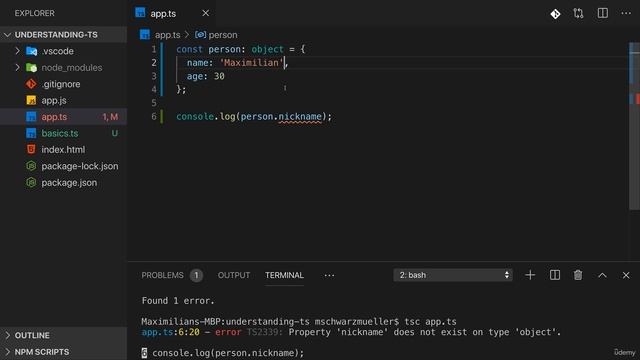Split the editor to the right
640x360 pixels.
[602, 13]
